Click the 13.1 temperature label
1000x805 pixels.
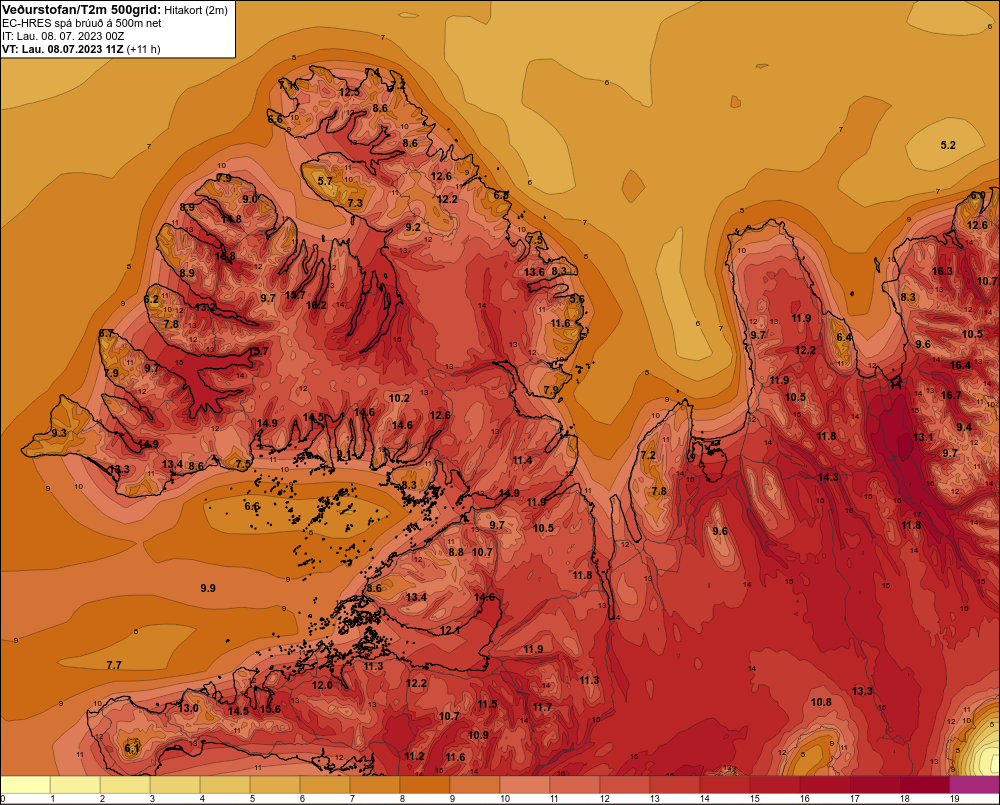[923, 438]
